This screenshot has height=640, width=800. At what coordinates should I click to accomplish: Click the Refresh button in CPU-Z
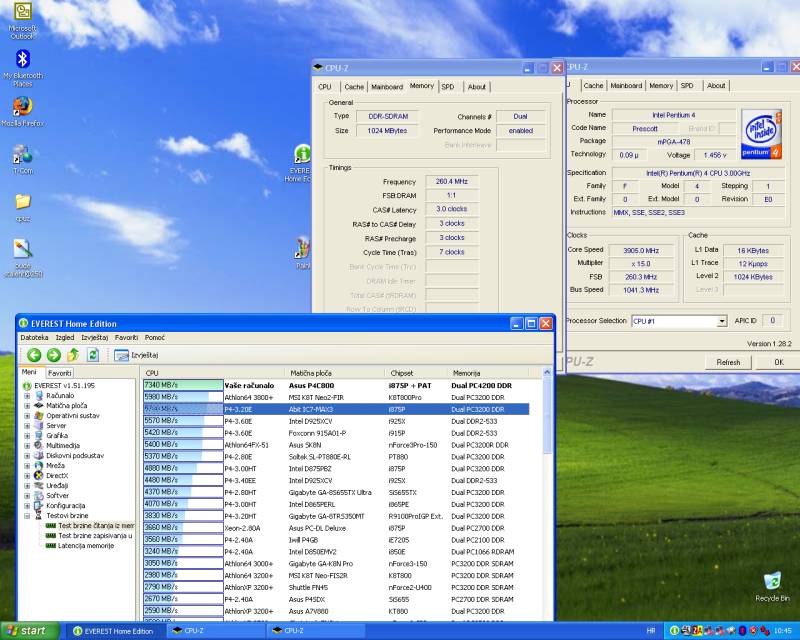coord(728,362)
